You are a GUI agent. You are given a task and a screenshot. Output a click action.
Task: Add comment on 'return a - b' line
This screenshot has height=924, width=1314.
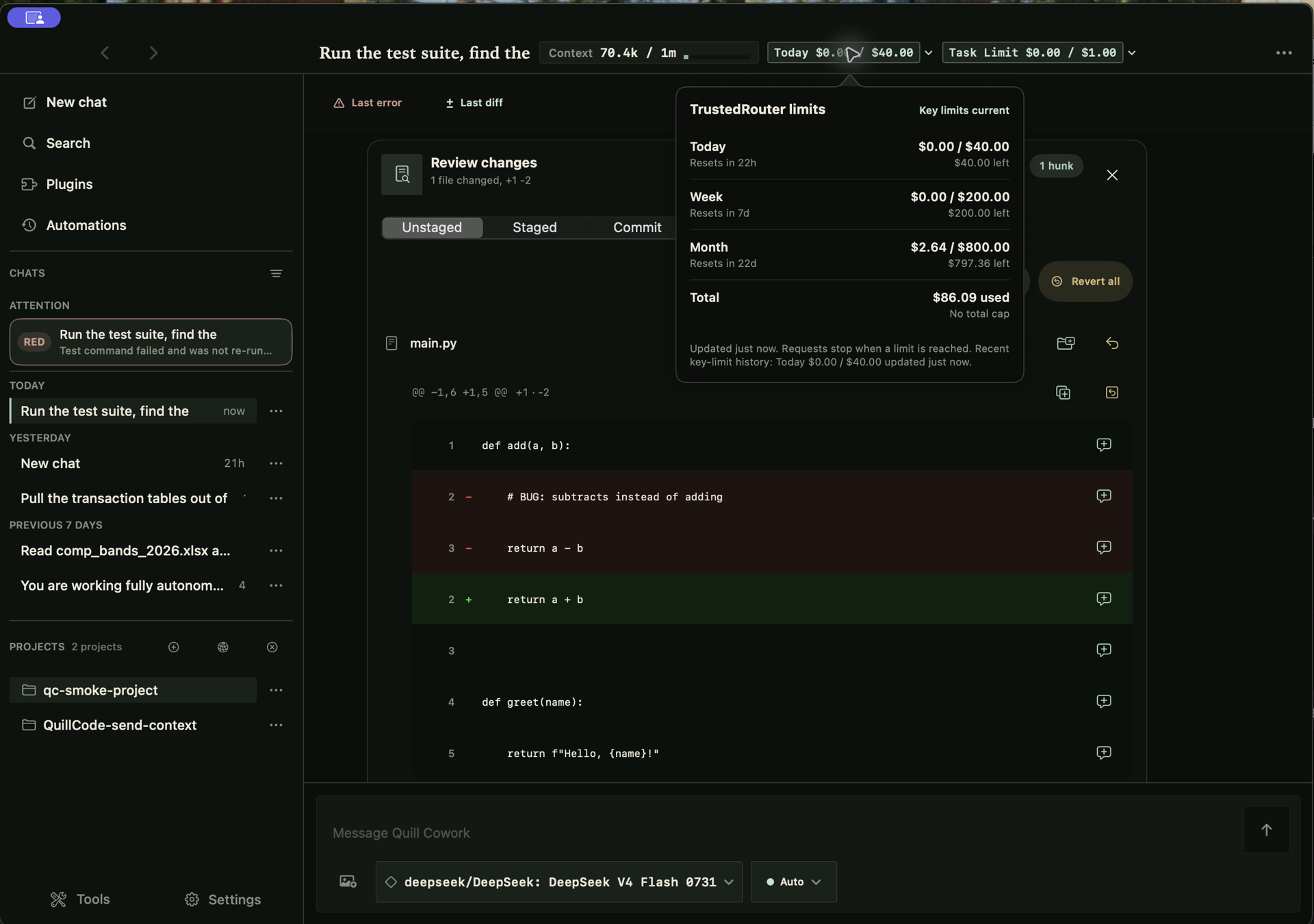click(x=1104, y=548)
